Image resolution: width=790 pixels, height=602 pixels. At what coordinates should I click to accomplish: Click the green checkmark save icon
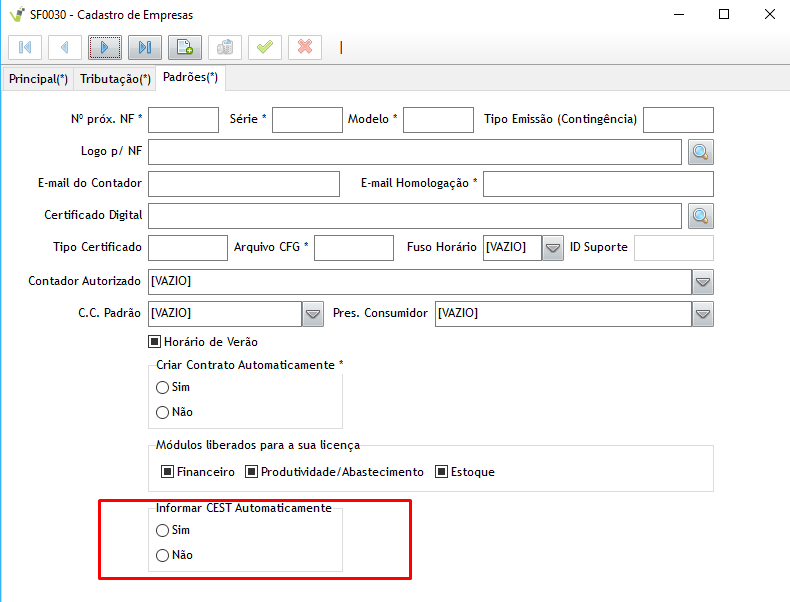[x=265, y=47]
